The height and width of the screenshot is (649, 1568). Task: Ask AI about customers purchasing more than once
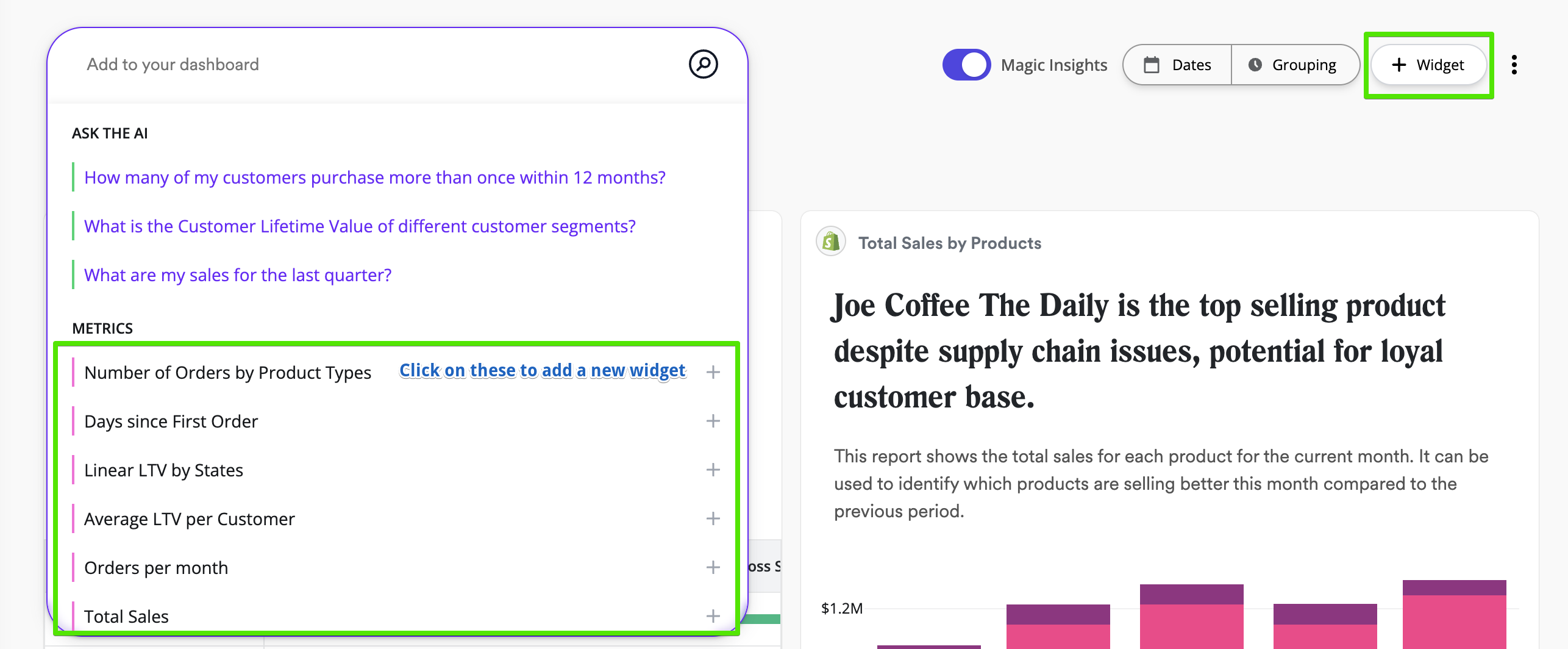(375, 177)
